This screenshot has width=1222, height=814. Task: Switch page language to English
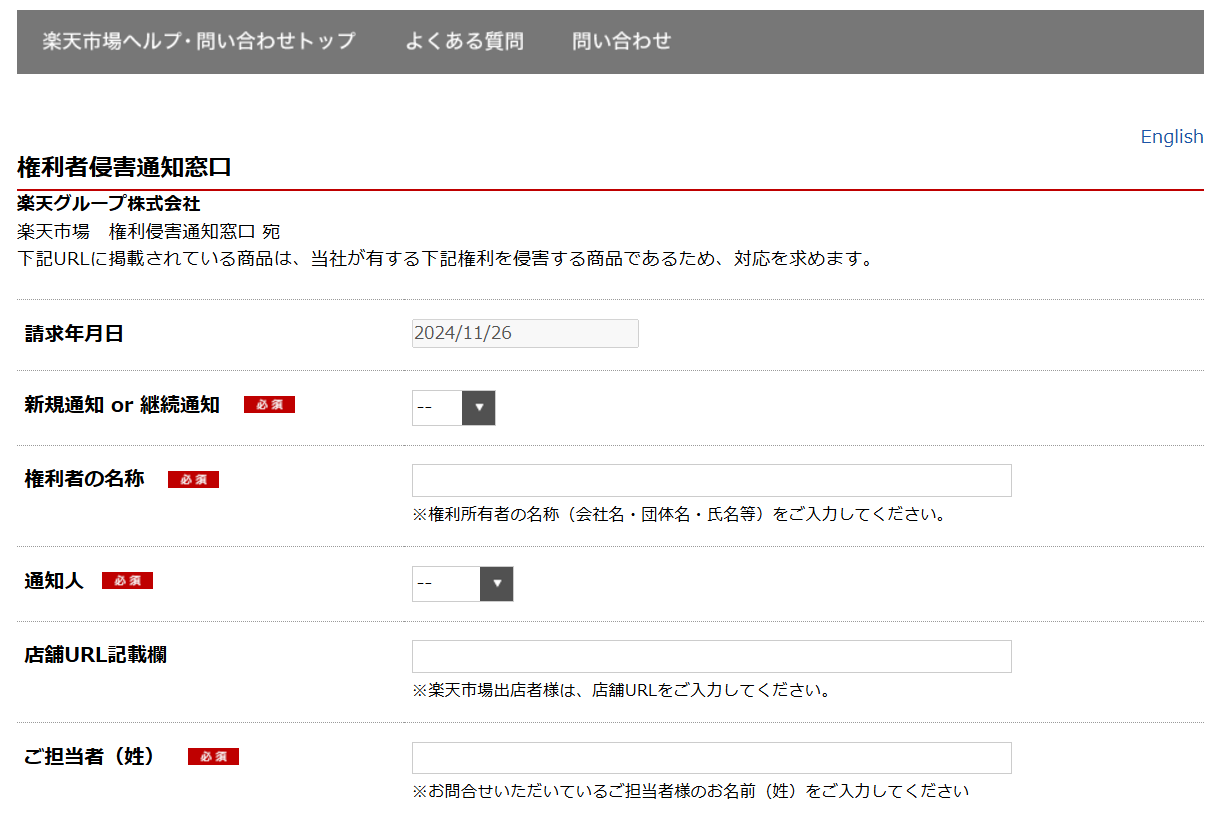tap(1172, 137)
